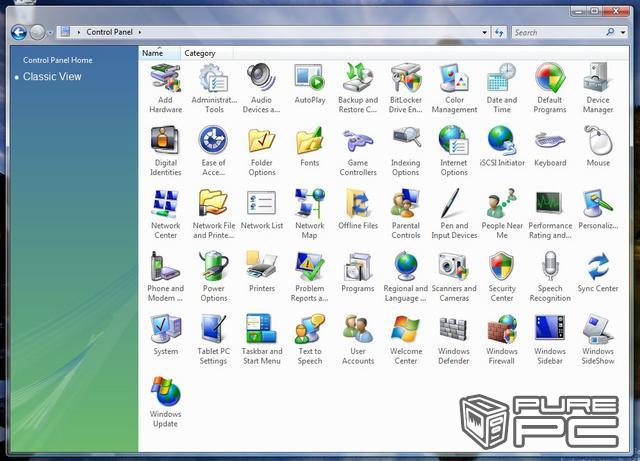Open Date and Time settings
The image size is (640, 461).
click(x=502, y=88)
